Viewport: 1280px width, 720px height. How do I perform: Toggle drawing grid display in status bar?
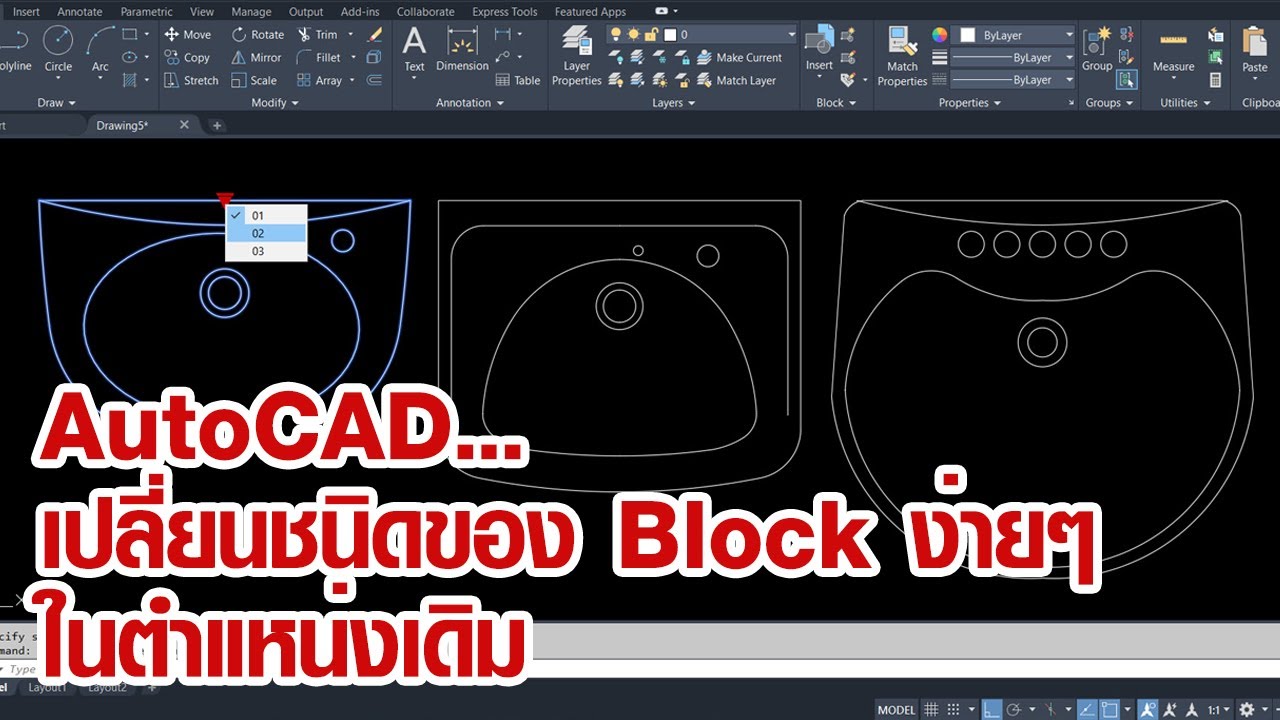coord(931,710)
